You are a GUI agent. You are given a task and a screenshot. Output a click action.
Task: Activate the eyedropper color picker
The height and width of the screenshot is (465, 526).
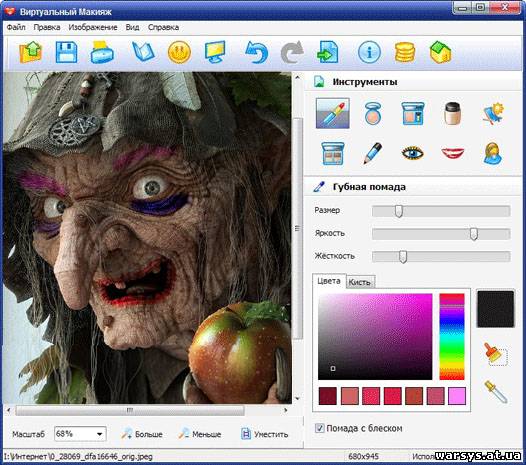tap(496, 392)
